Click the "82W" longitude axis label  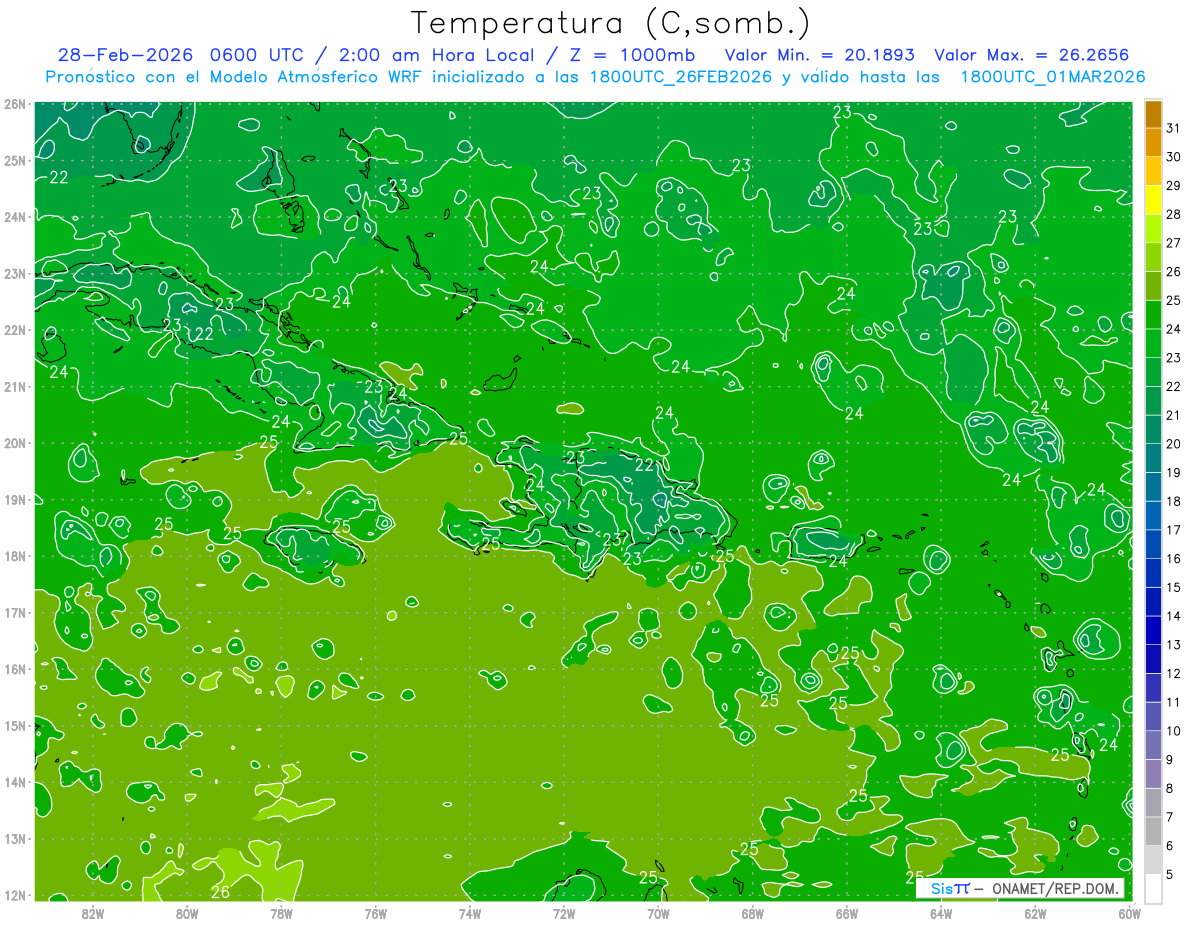92,912
